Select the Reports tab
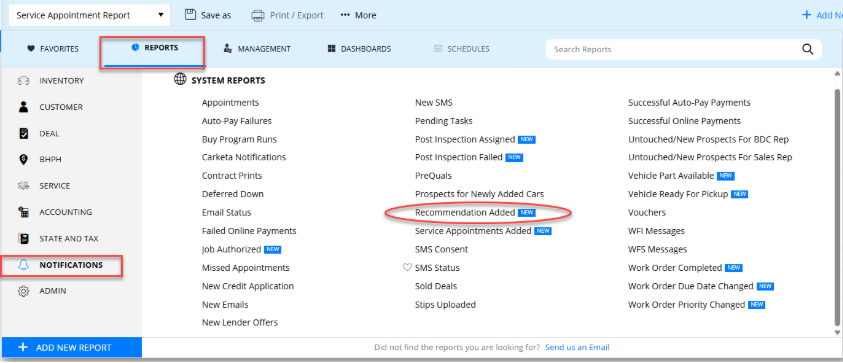The height and width of the screenshot is (363, 843). click(155, 48)
